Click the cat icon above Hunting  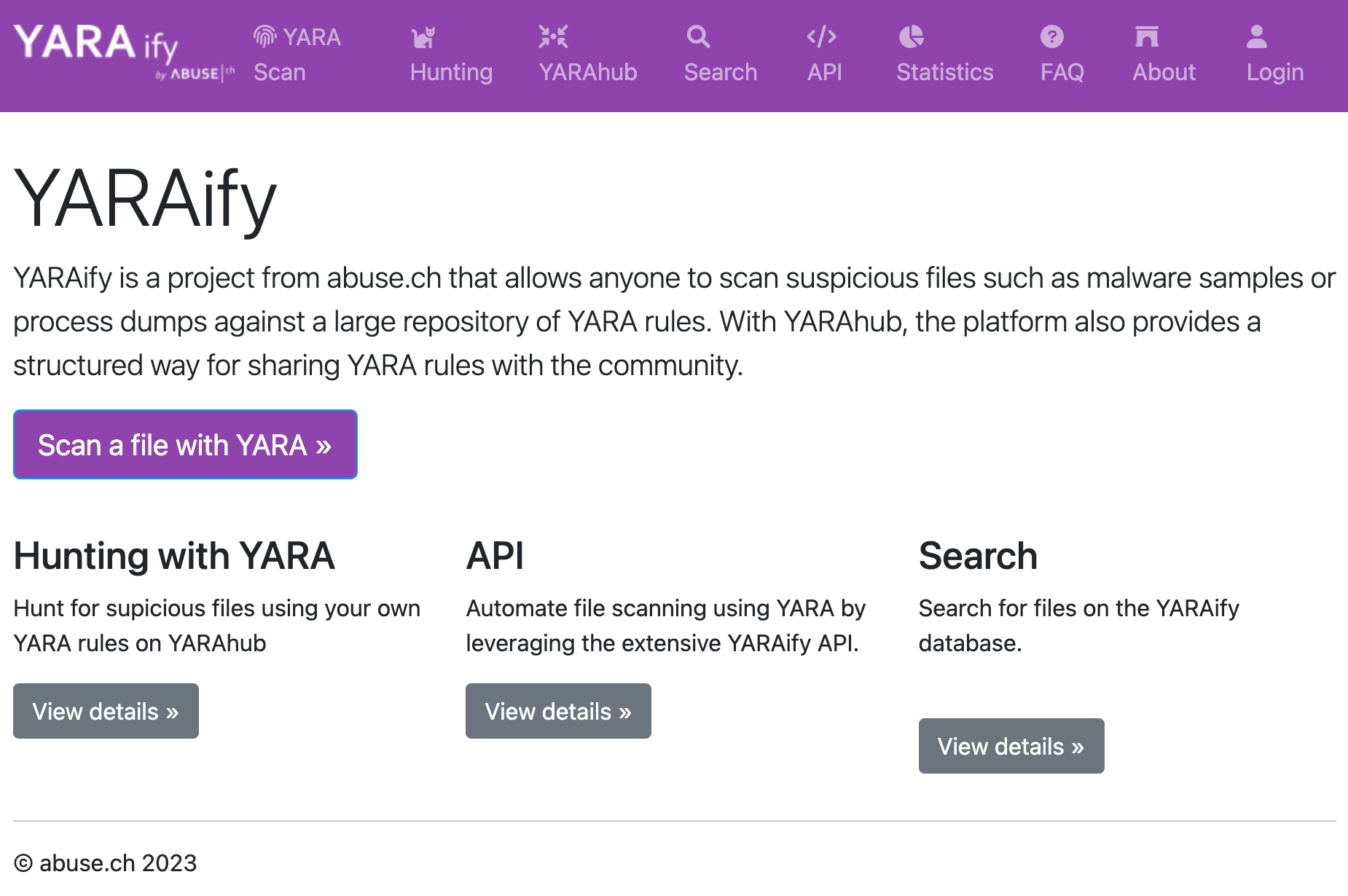(423, 36)
